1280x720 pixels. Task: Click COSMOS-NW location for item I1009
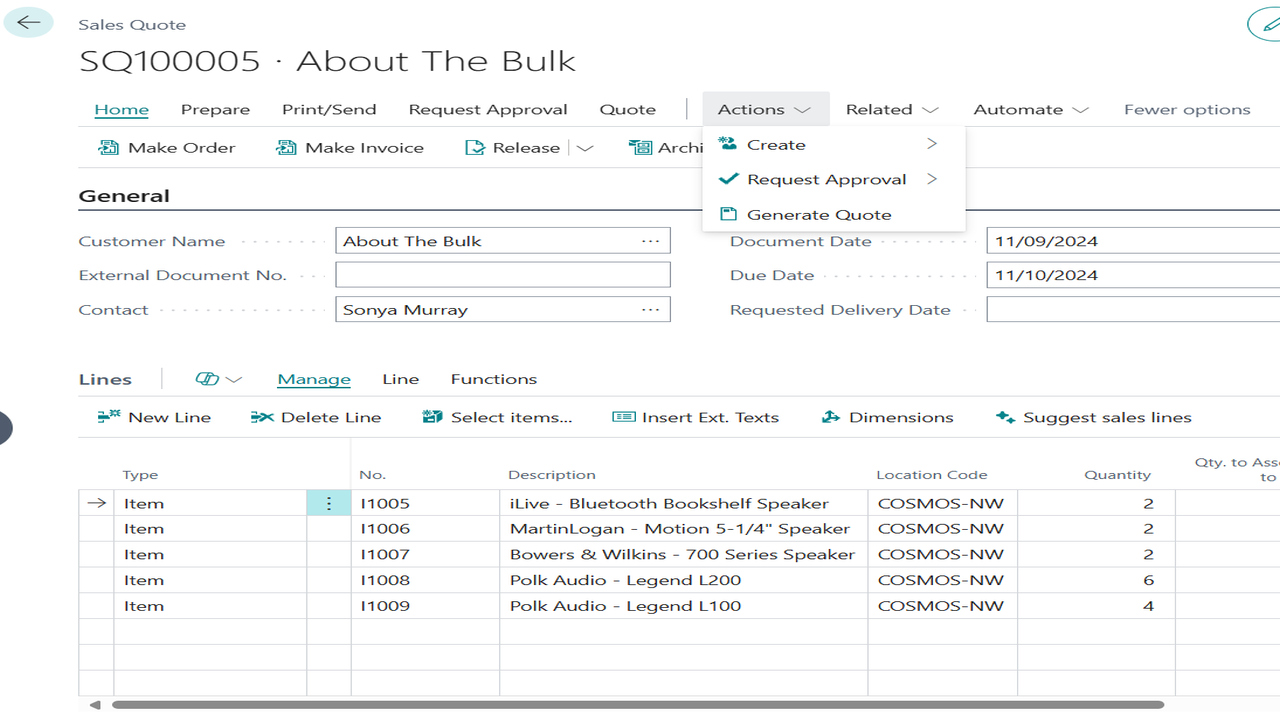943,606
